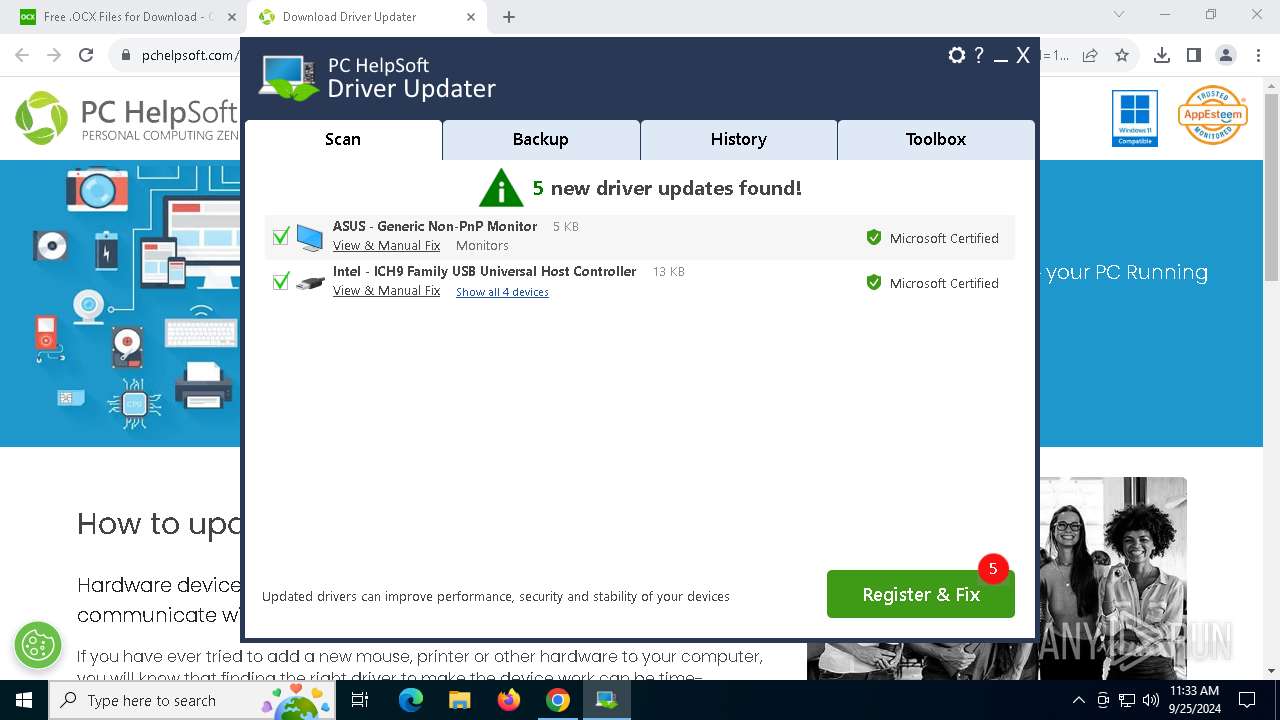Open a new Chrome tab
This screenshot has width=1280, height=720.
[509, 17]
